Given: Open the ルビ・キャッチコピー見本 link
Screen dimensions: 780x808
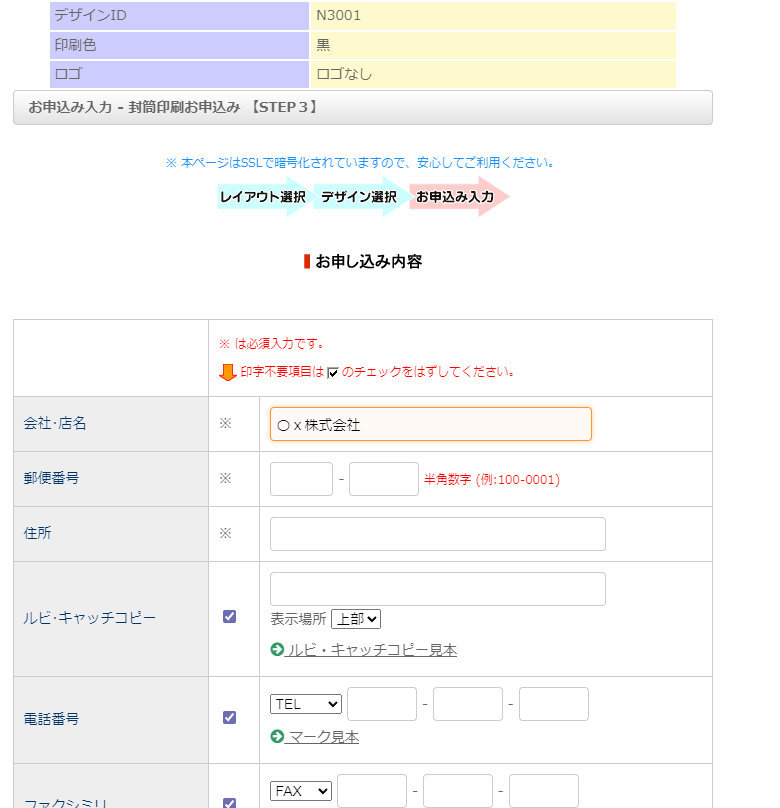Looking at the screenshot, I should tap(371, 650).
